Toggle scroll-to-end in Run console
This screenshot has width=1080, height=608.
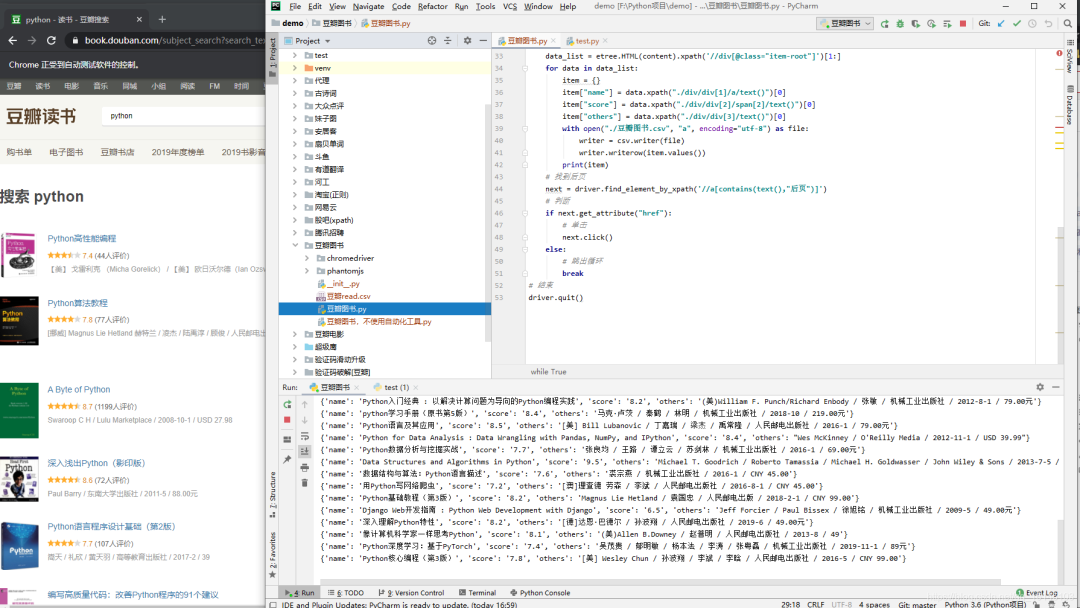pos(304,452)
